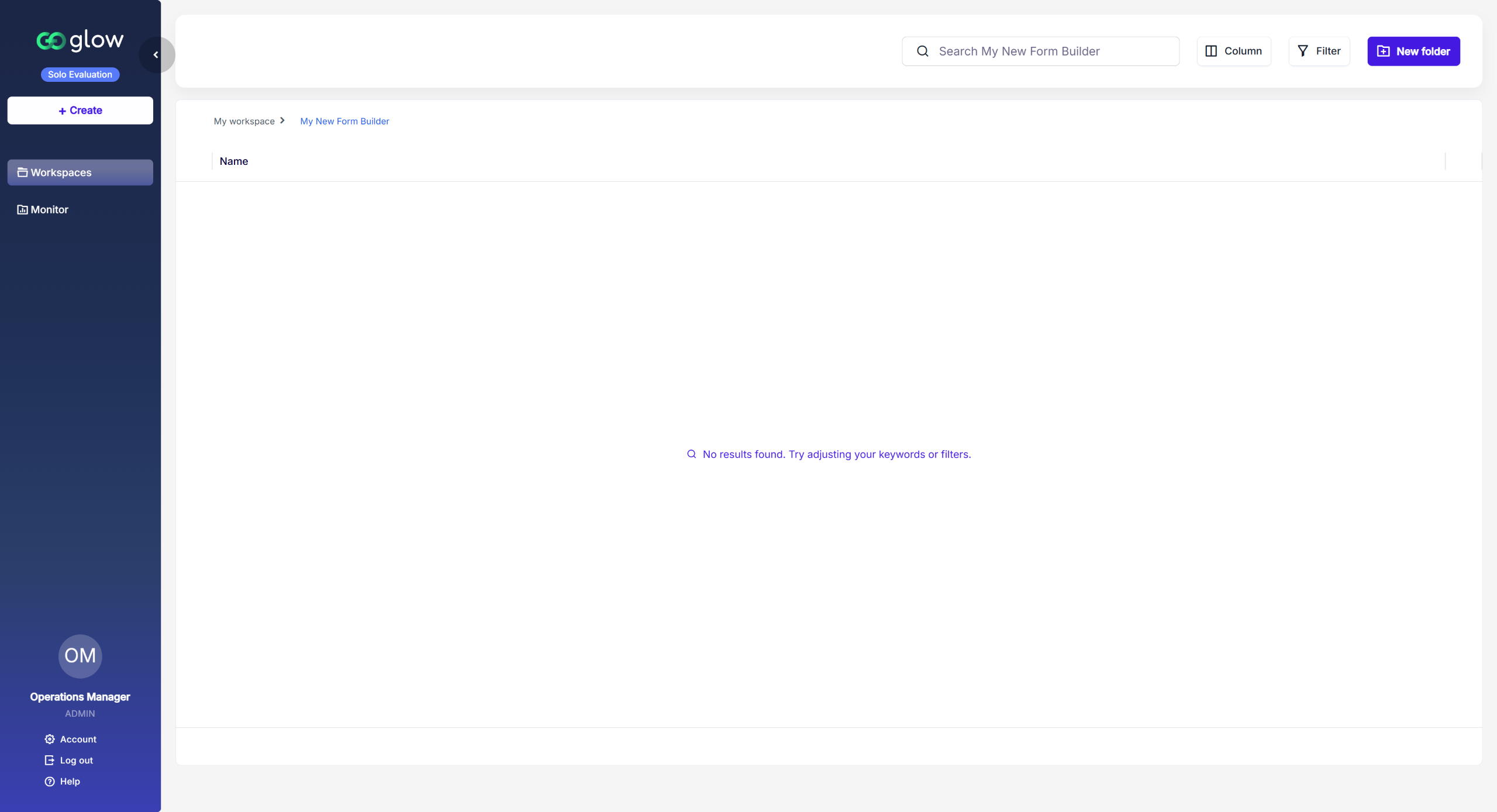Image resolution: width=1497 pixels, height=812 pixels.
Task: Click the search magnifier icon
Action: 923,51
